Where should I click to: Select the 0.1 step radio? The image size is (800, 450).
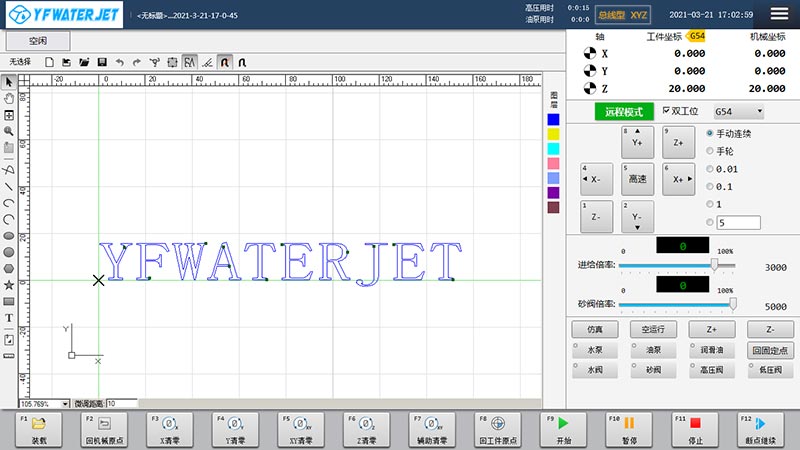coord(710,187)
